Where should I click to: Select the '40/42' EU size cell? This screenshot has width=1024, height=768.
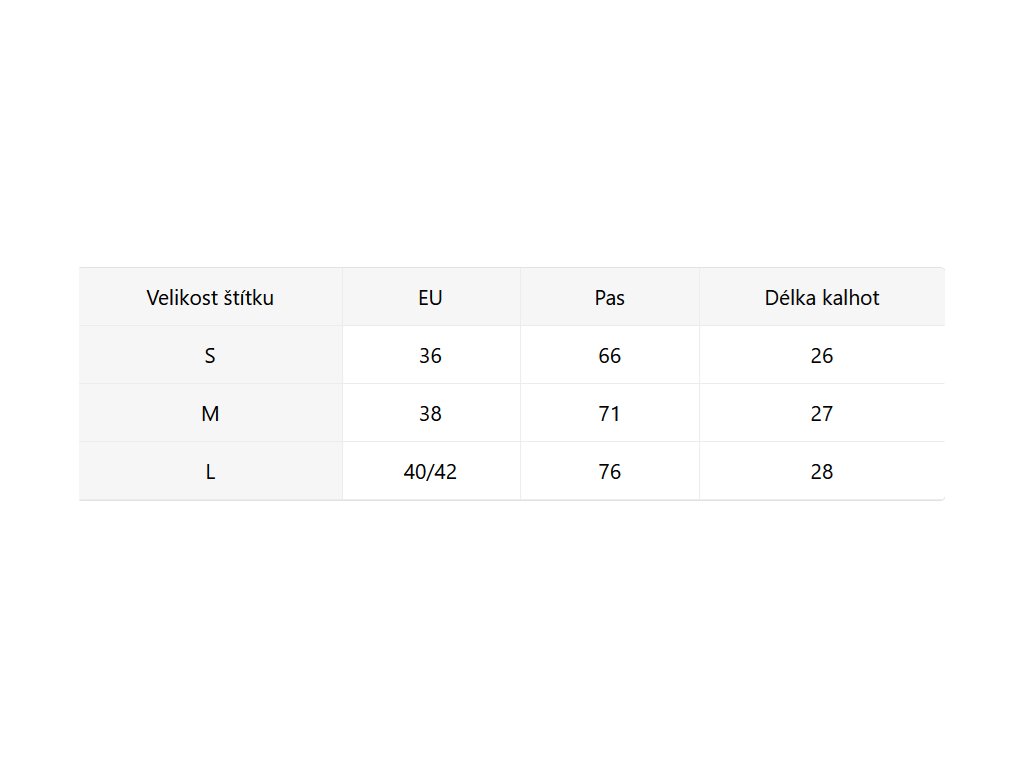pos(430,471)
